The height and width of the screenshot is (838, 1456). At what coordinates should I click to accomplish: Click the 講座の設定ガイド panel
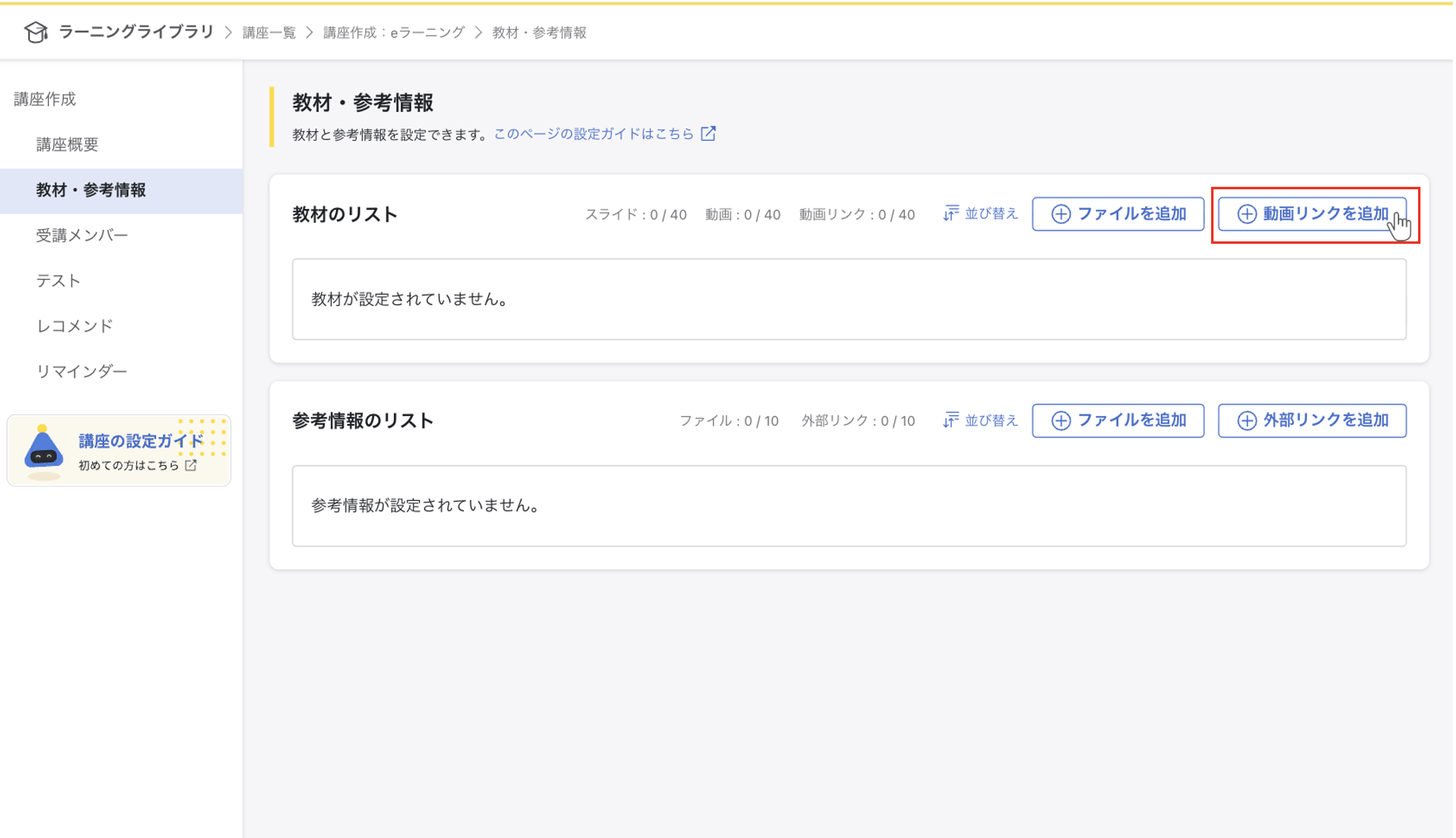tap(119, 450)
